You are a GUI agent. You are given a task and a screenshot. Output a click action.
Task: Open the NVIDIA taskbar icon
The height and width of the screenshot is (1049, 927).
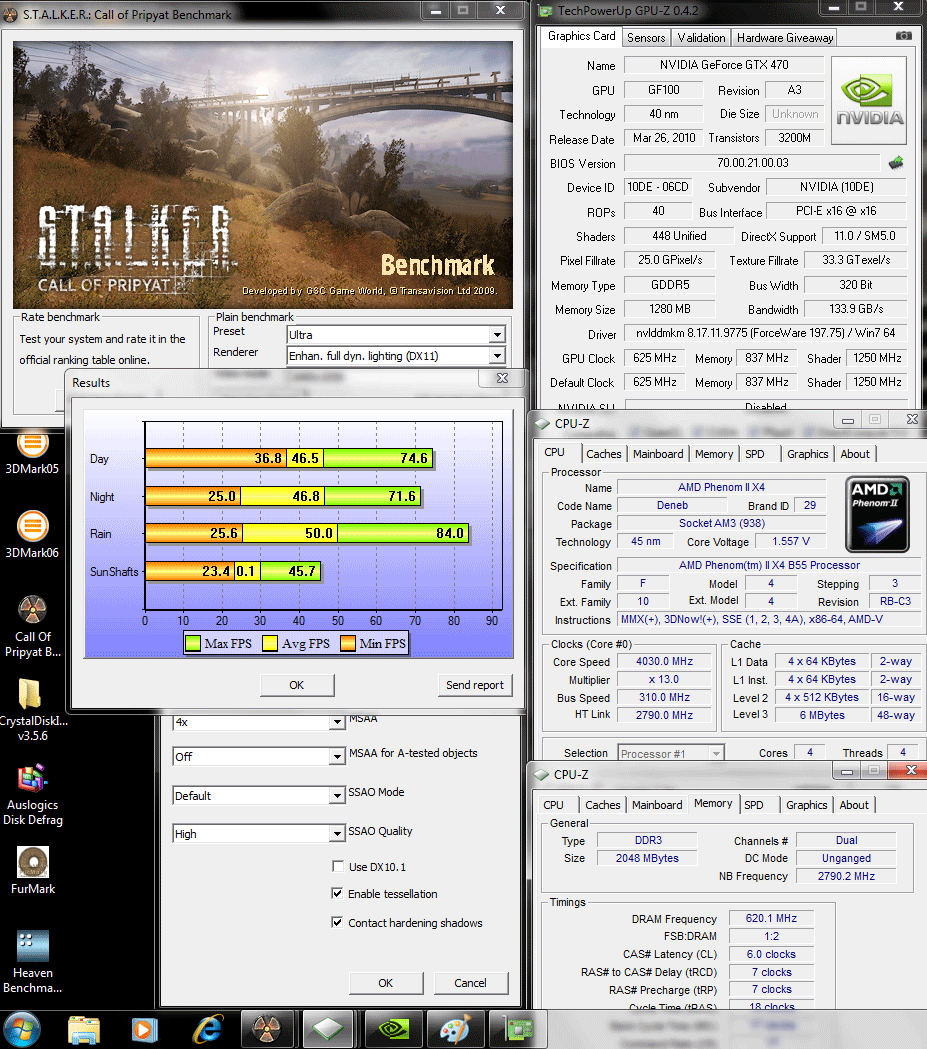395,1030
